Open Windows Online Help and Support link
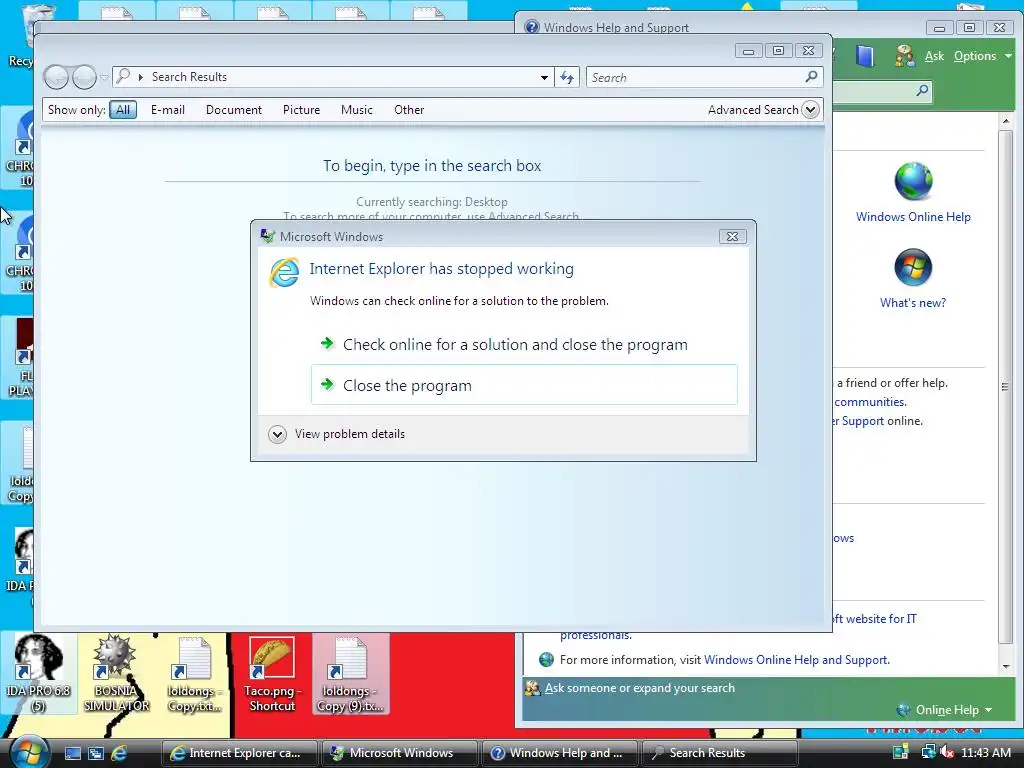The image size is (1024, 768). [x=796, y=660]
